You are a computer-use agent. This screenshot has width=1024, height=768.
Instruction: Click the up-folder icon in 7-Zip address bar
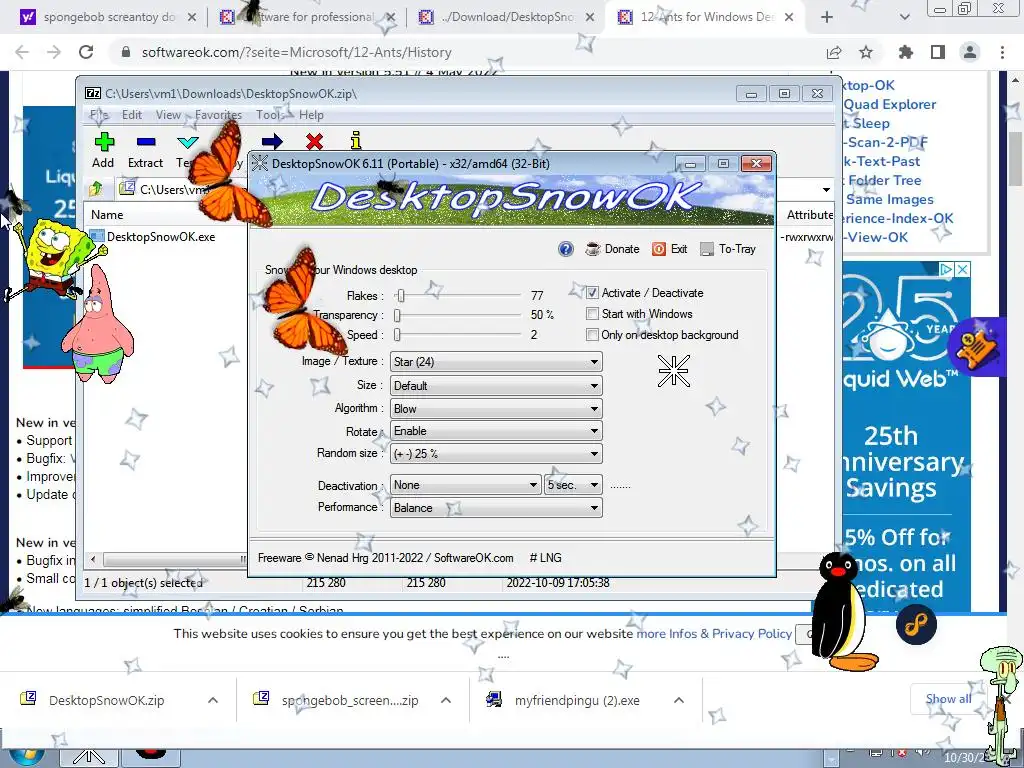coord(96,189)
